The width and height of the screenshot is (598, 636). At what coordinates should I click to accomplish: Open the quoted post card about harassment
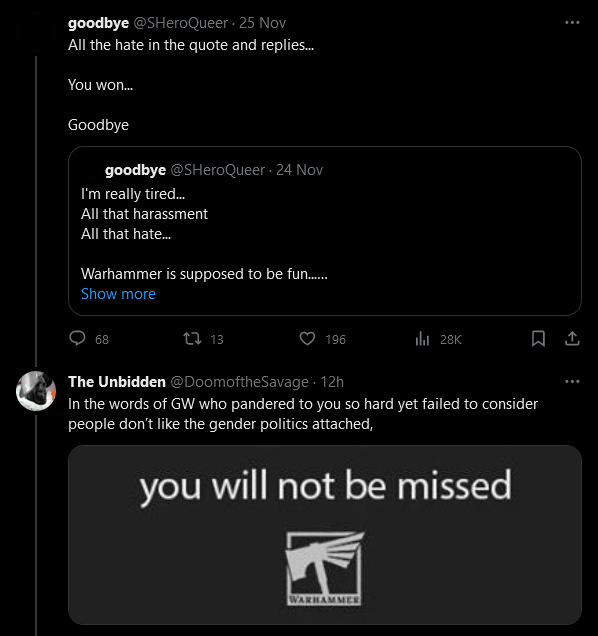pyautogui.click(x=325, y=231)
